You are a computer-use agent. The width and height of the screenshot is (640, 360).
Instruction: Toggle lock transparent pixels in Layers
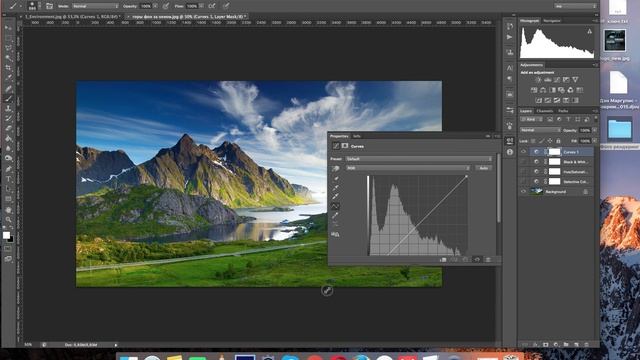[533, 141]
